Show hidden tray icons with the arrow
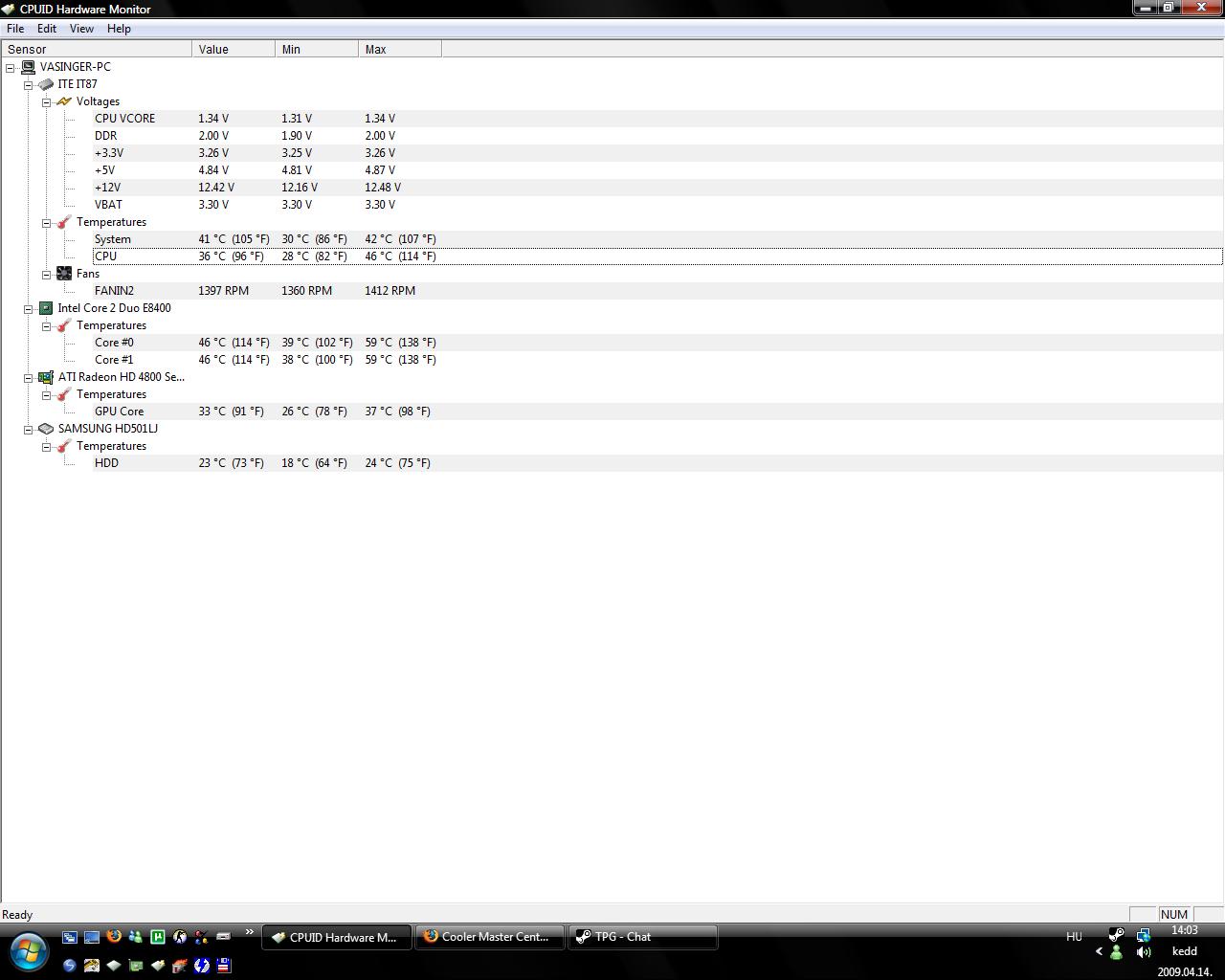1225x980 pixels. (x=1099, y=951)
